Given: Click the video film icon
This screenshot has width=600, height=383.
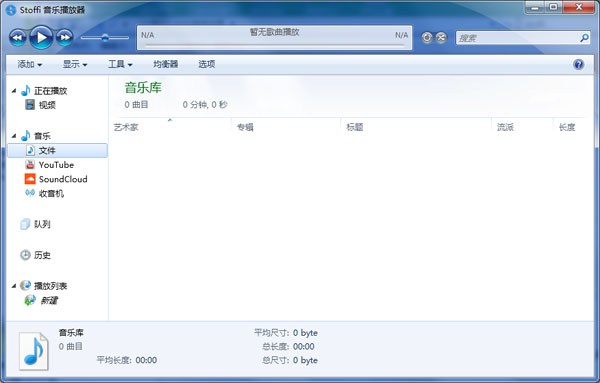Looking at the screenshot, I should (30, 104).
